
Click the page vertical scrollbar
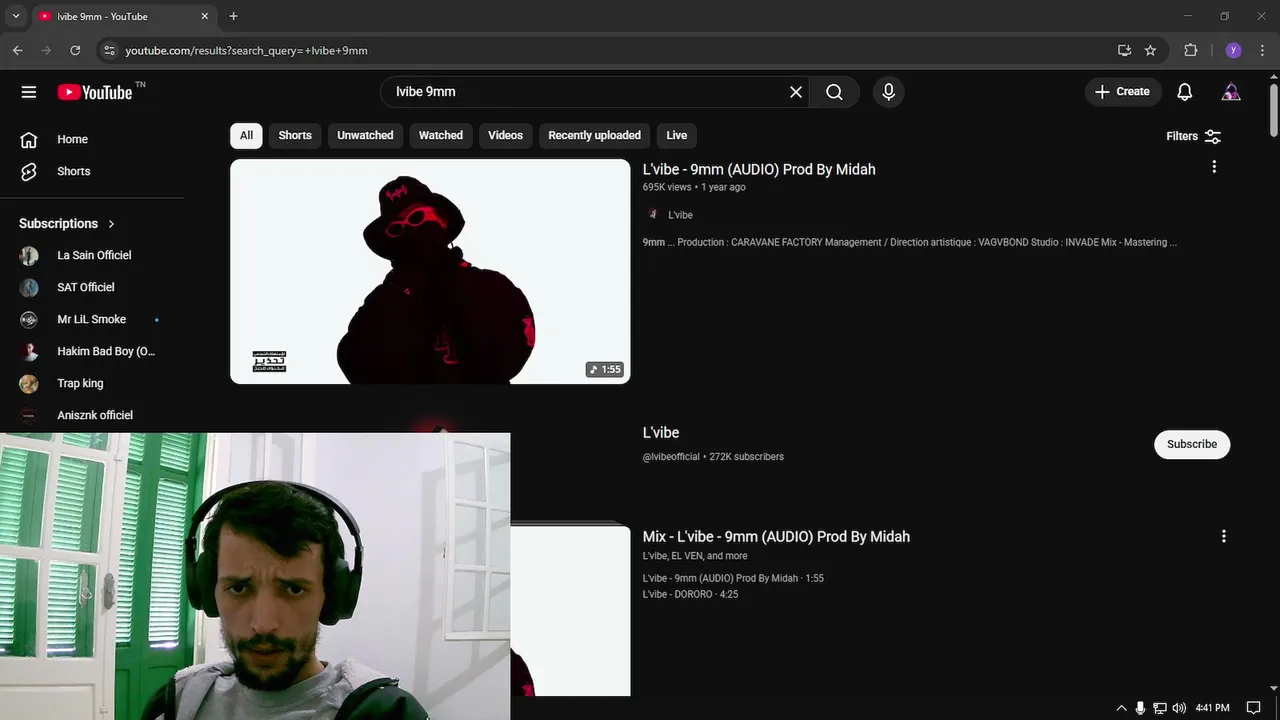coord(1273,110)
